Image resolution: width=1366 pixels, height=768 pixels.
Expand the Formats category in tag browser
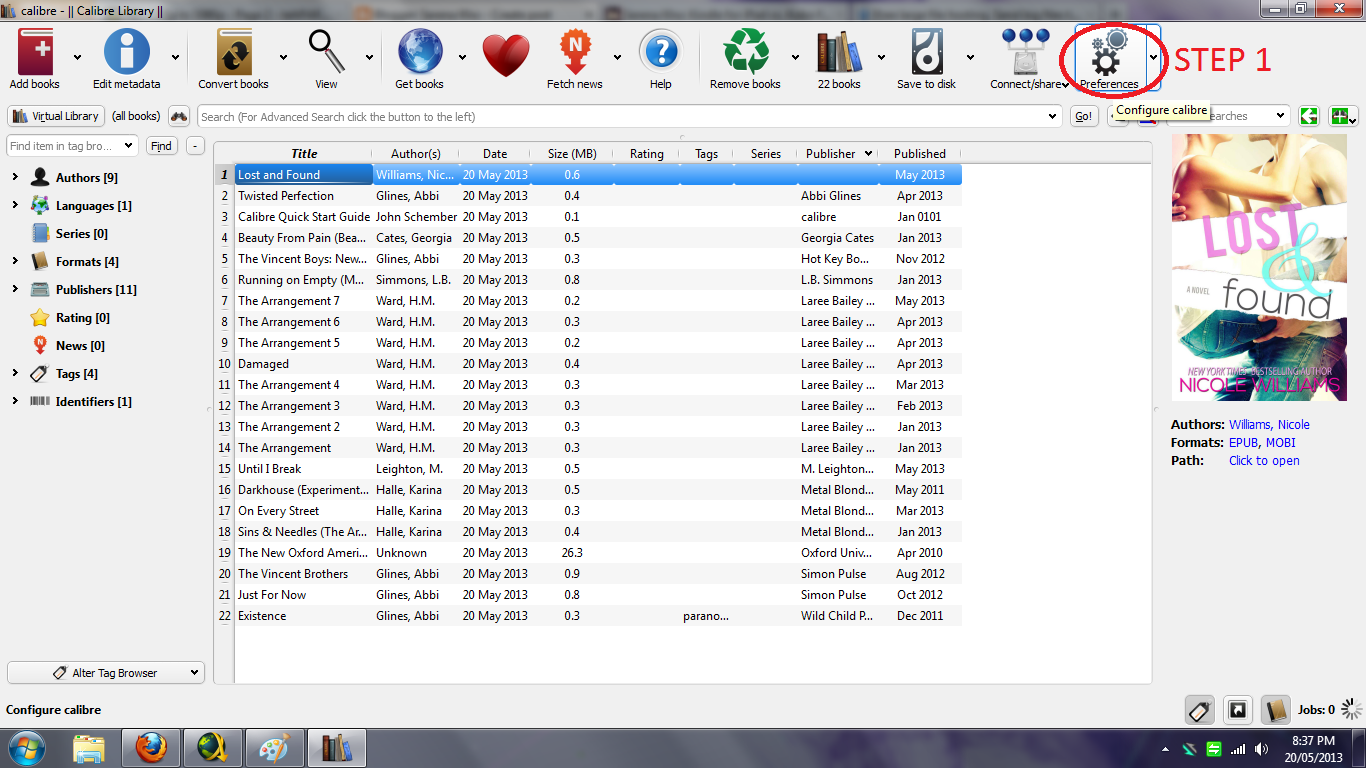[14, 261]
